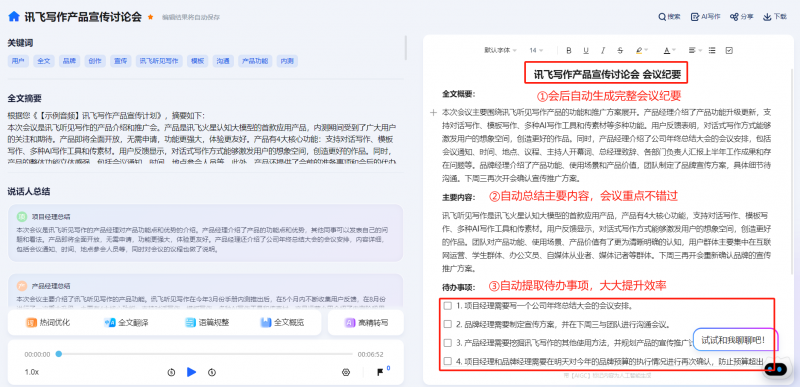The height and width of the screenshot is (387, 800).
Task: Select the 用户 keyword tag
Action: click(x=18, y=61)
